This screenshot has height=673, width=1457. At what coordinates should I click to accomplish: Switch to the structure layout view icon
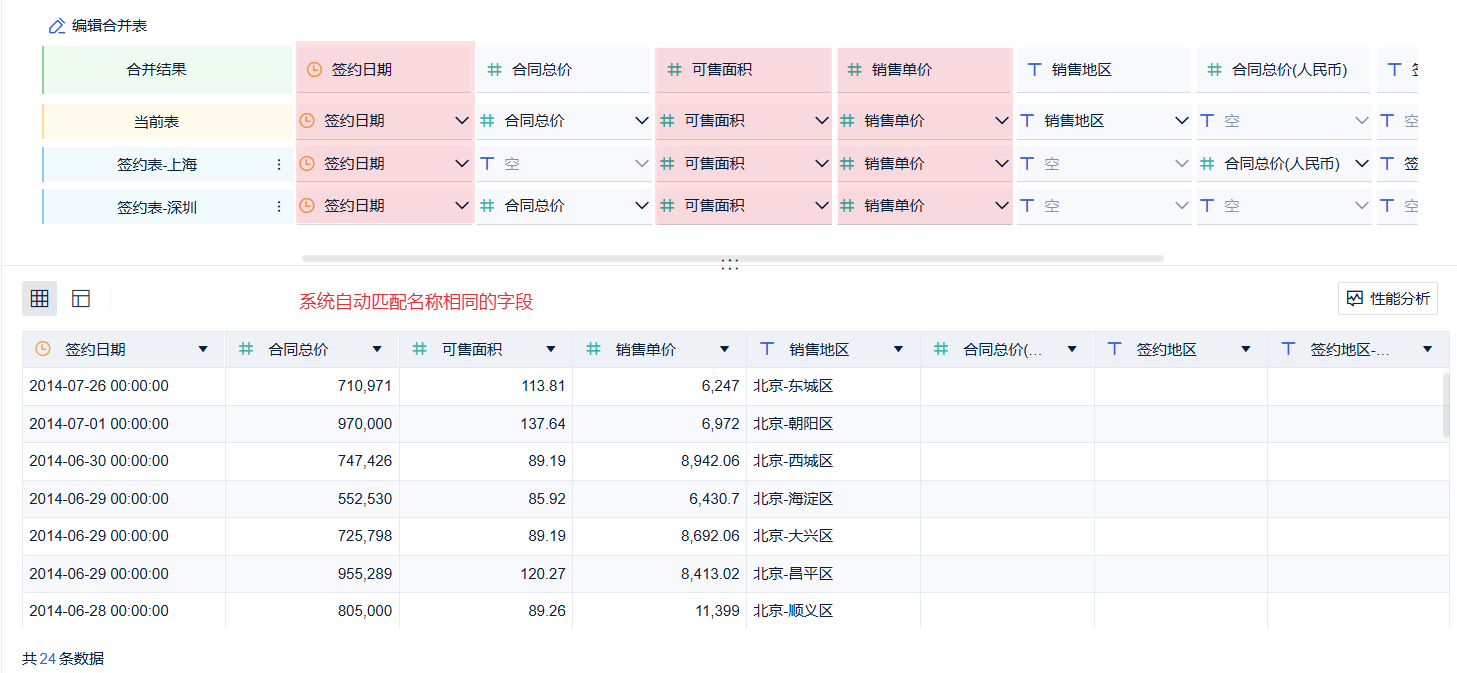(82, 298)
